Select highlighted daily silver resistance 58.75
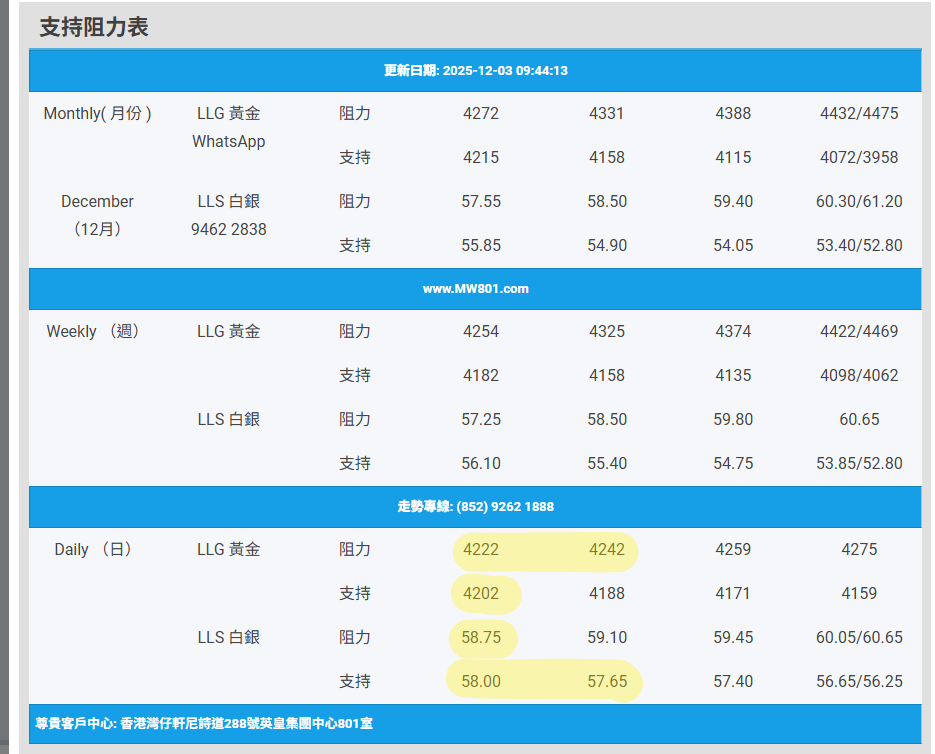Viewport: 935px width, 754px height. [481, 638]
